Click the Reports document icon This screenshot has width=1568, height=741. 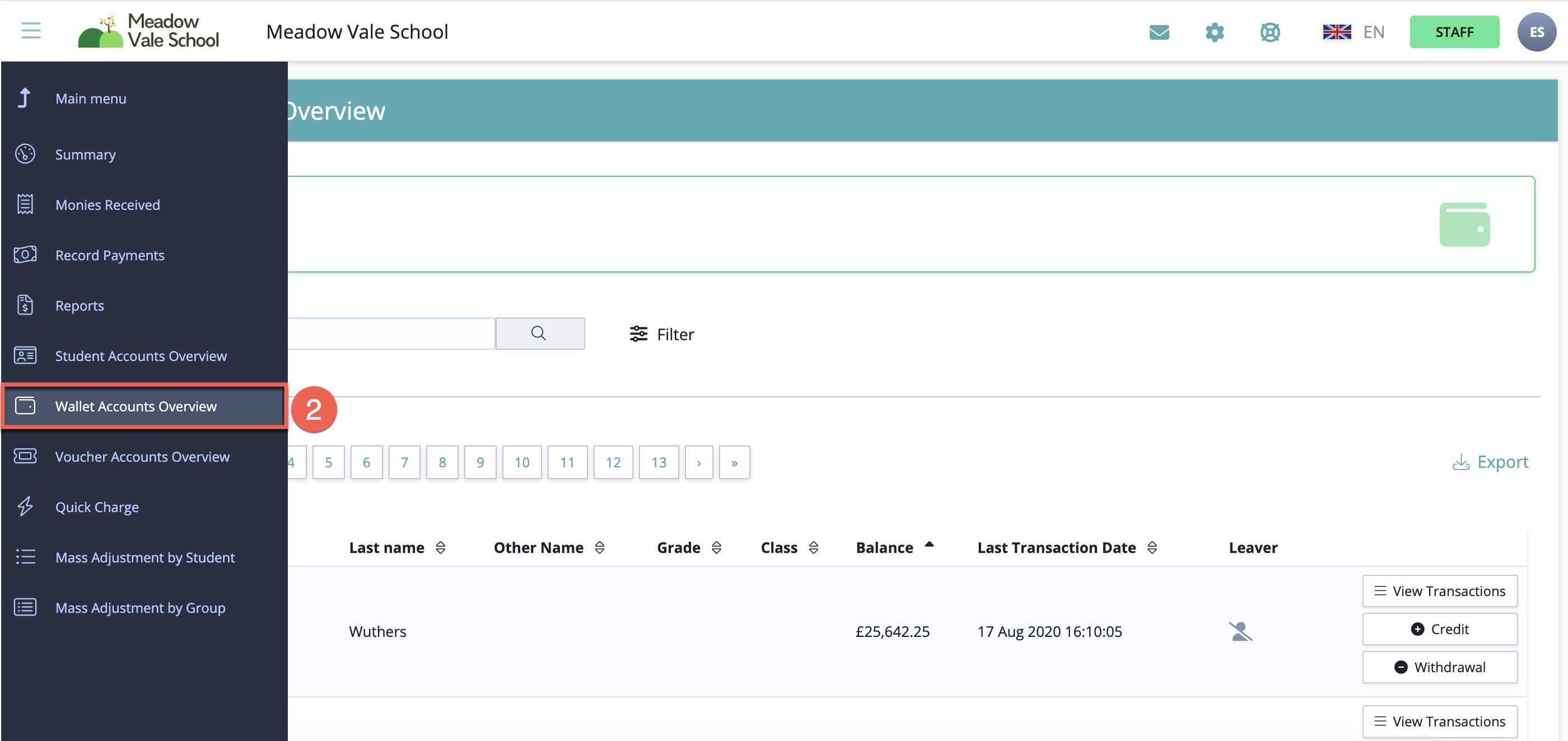point(25,305)
